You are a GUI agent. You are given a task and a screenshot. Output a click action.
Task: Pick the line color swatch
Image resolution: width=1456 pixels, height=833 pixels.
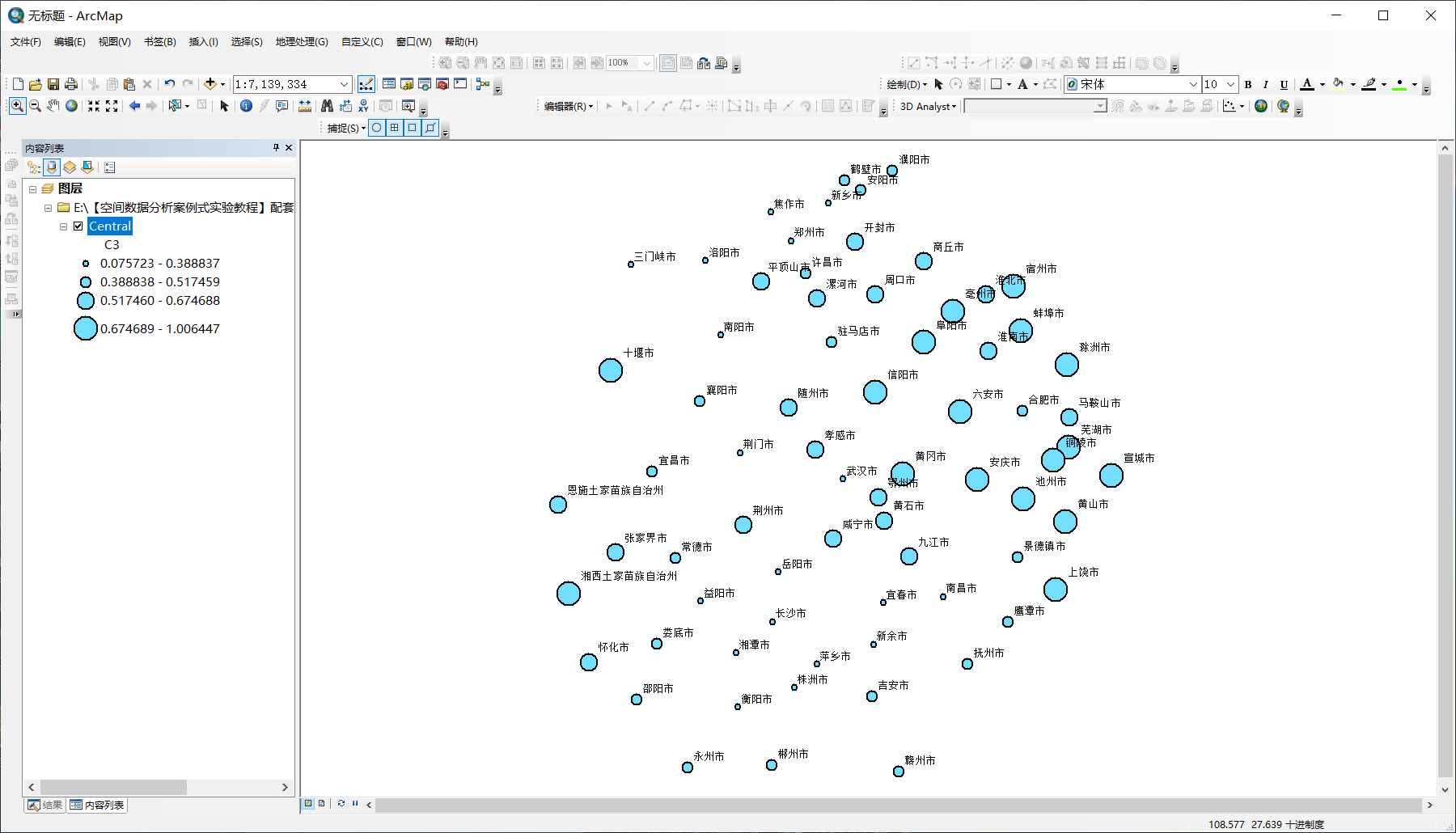click(1369, 84)
